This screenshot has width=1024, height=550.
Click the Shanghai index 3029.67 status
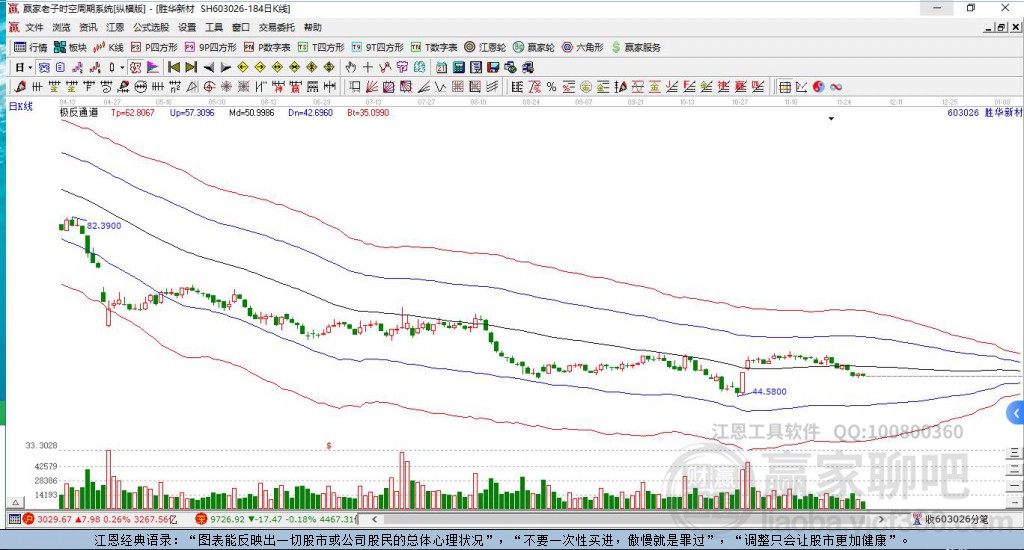click(100, 519)
